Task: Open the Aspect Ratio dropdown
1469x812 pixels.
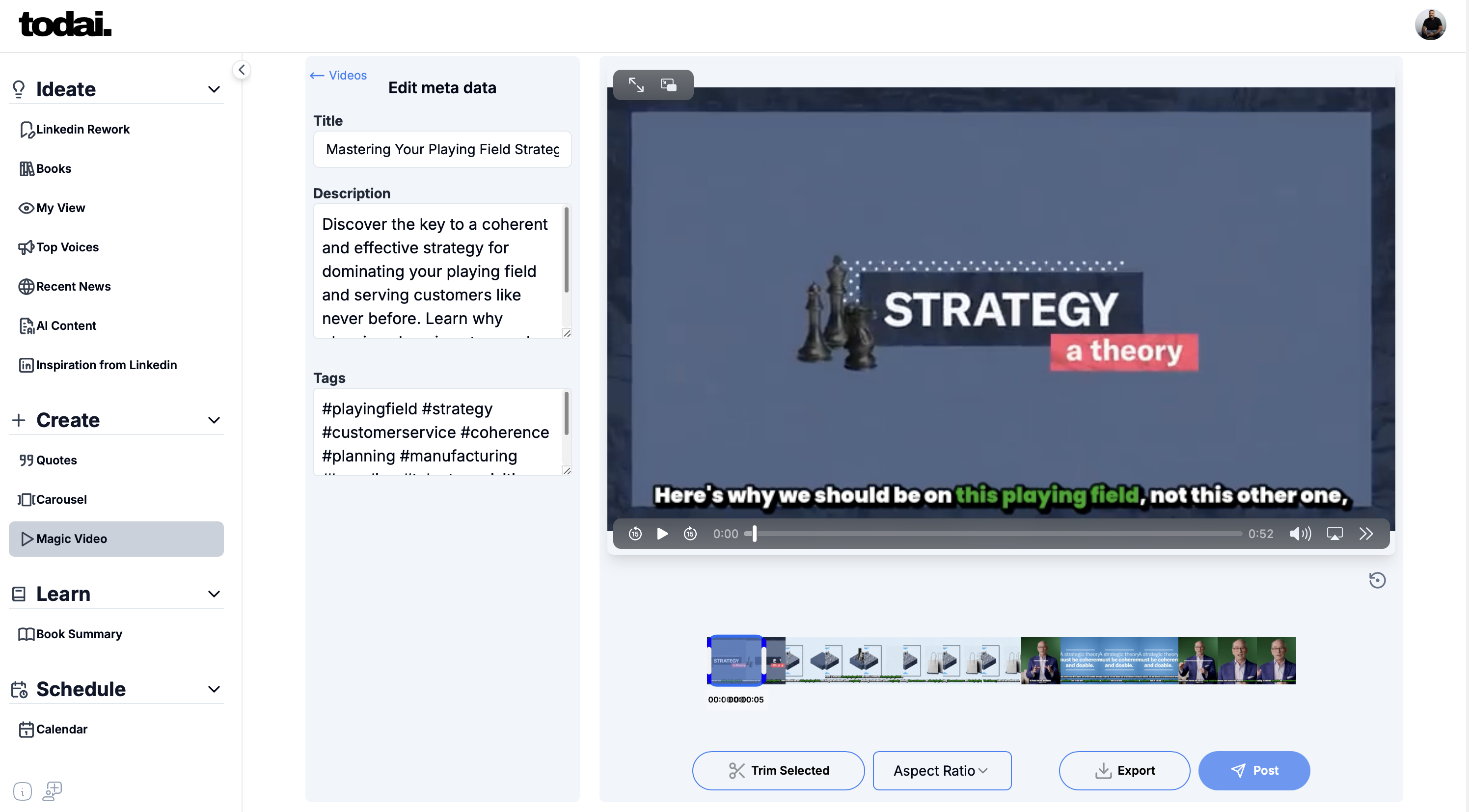Action: [x=942, y=770]
